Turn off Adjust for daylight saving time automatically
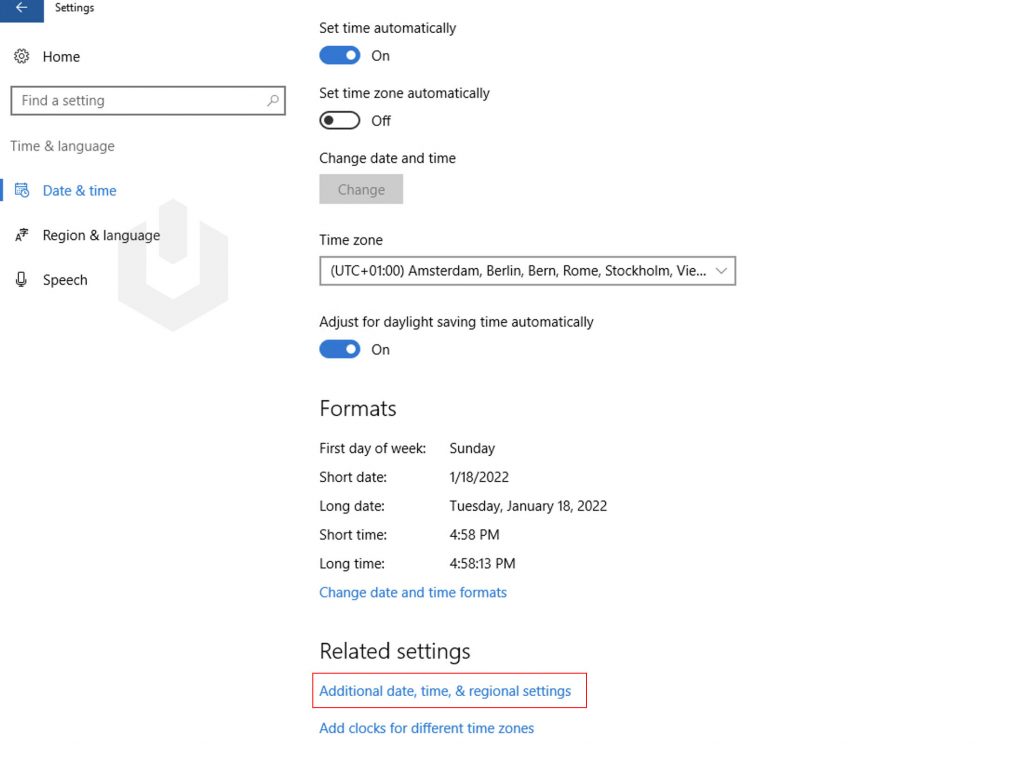 [x=339, y=349]
